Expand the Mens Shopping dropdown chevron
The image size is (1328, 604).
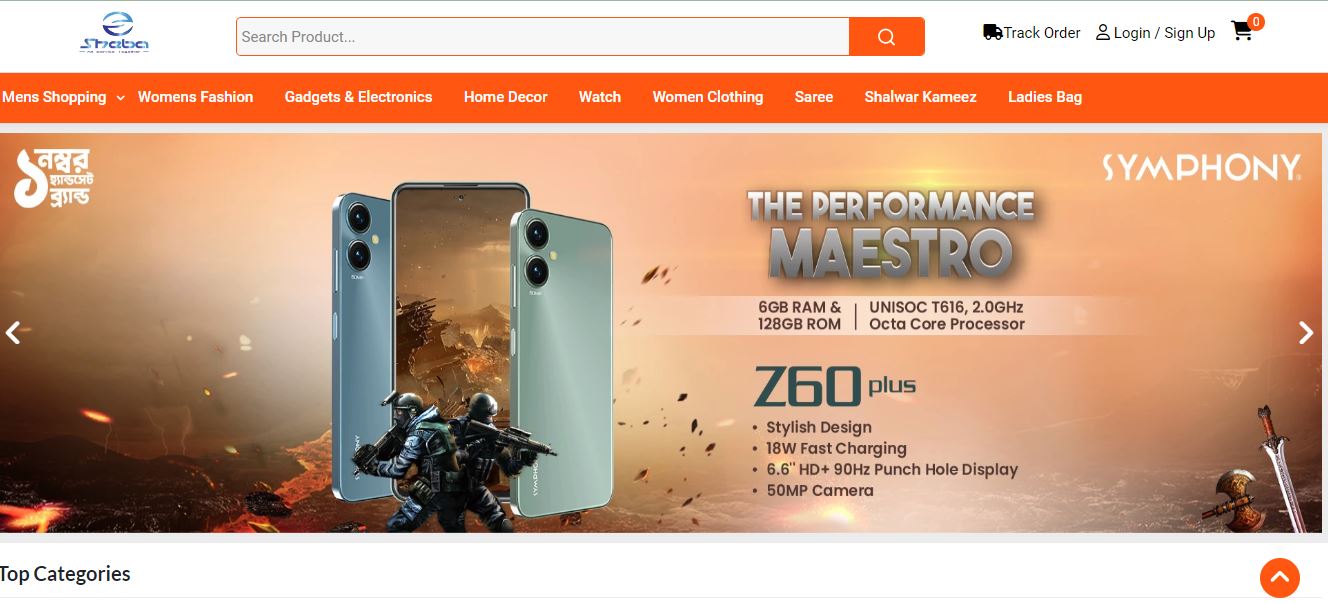(120, 98)
